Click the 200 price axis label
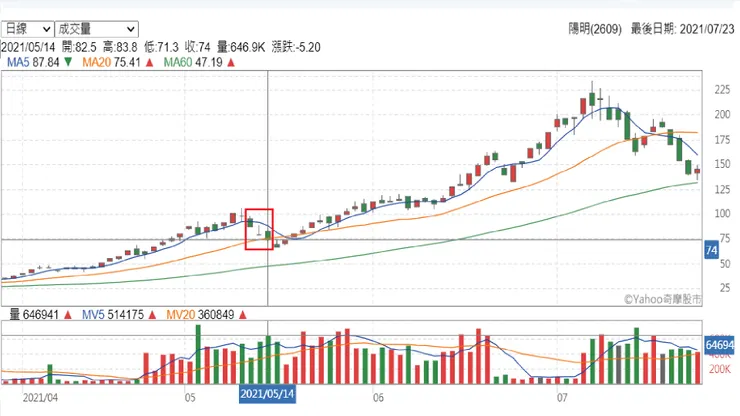The width and height of the screenshot is (740, 416). click(722, 114)
